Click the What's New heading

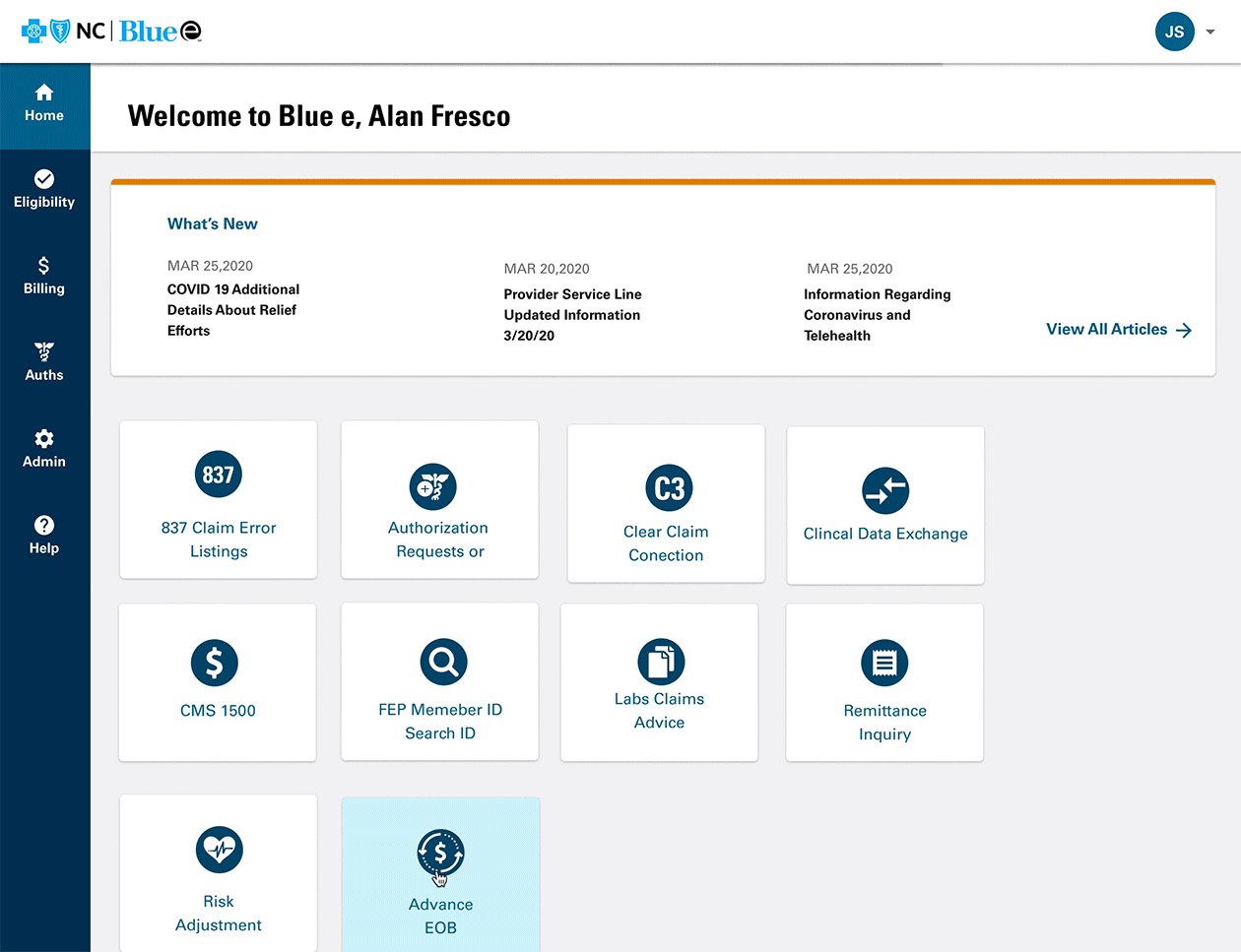point(213,224)
